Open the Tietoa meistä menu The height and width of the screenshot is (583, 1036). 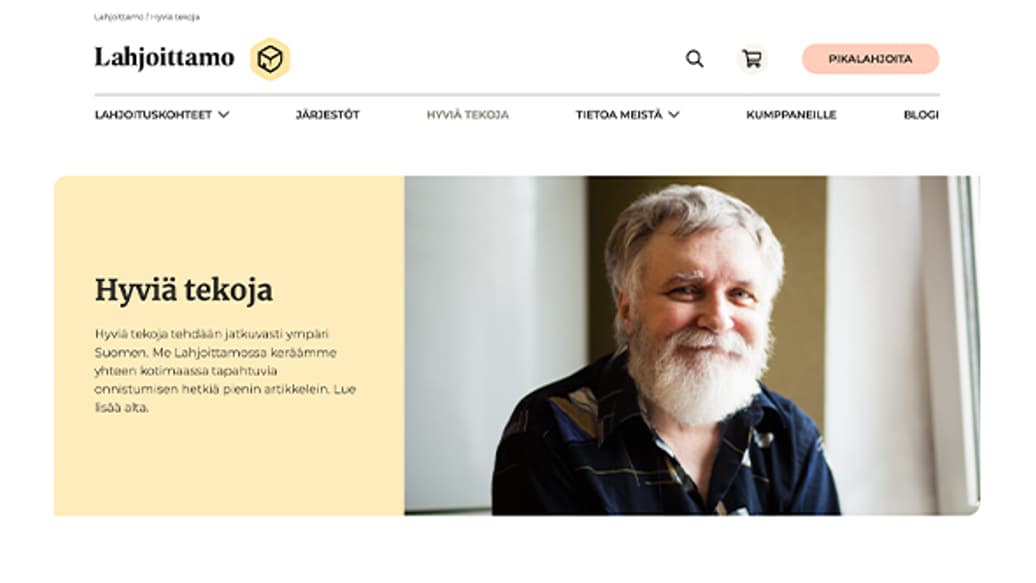click(619, 114)
